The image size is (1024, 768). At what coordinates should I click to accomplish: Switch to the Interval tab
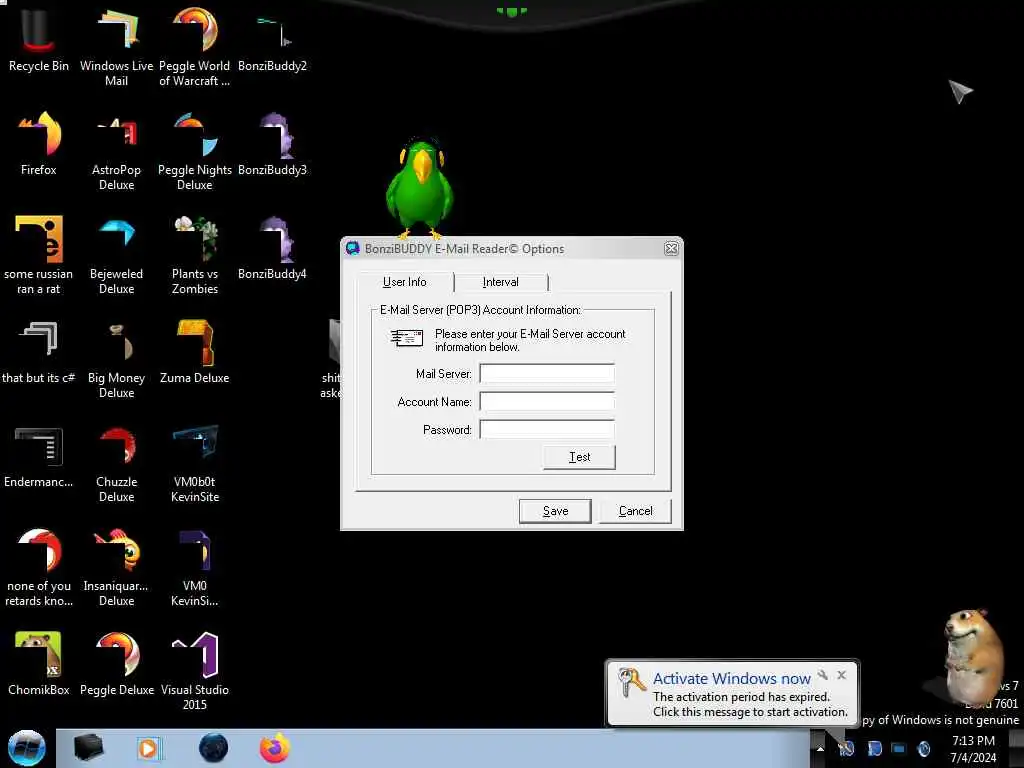click(501, 282)
